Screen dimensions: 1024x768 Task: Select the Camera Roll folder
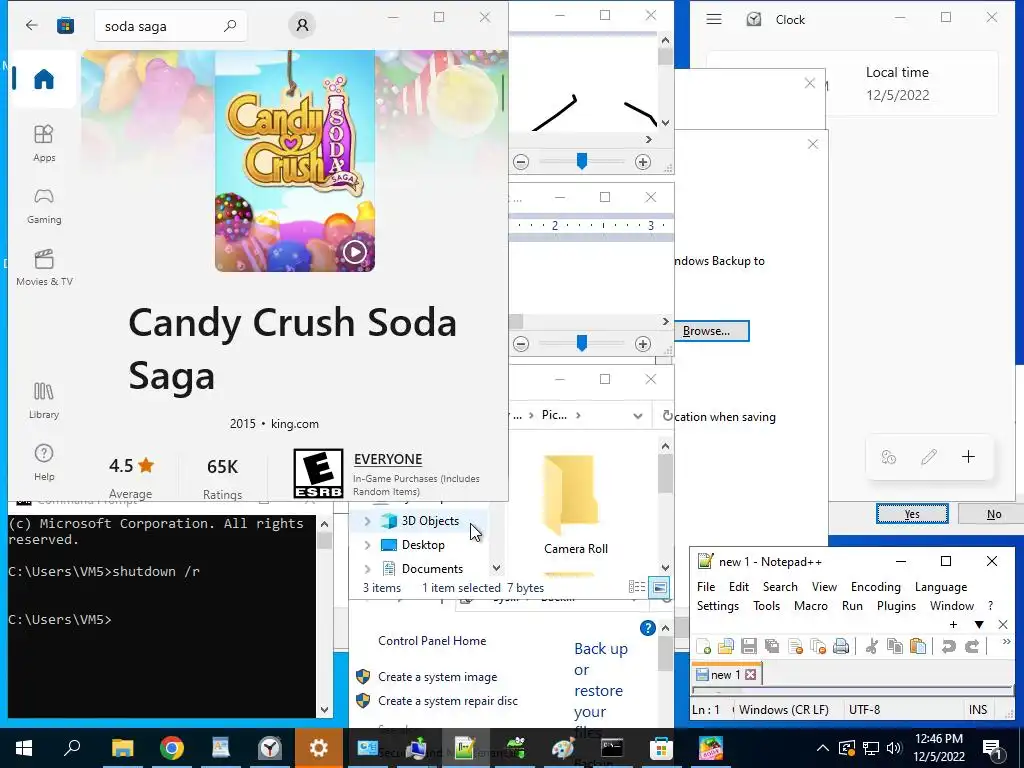tap(575, 505)
